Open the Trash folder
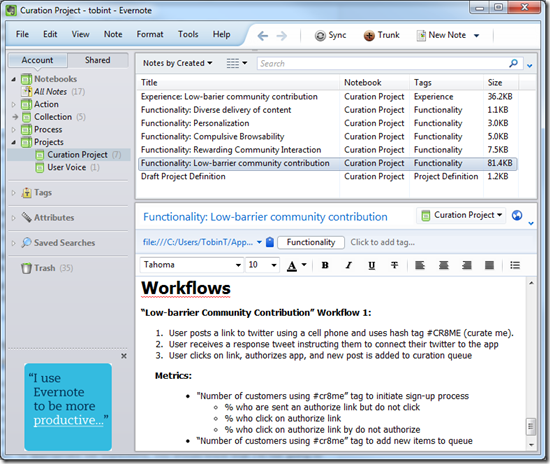 [47, 268]
